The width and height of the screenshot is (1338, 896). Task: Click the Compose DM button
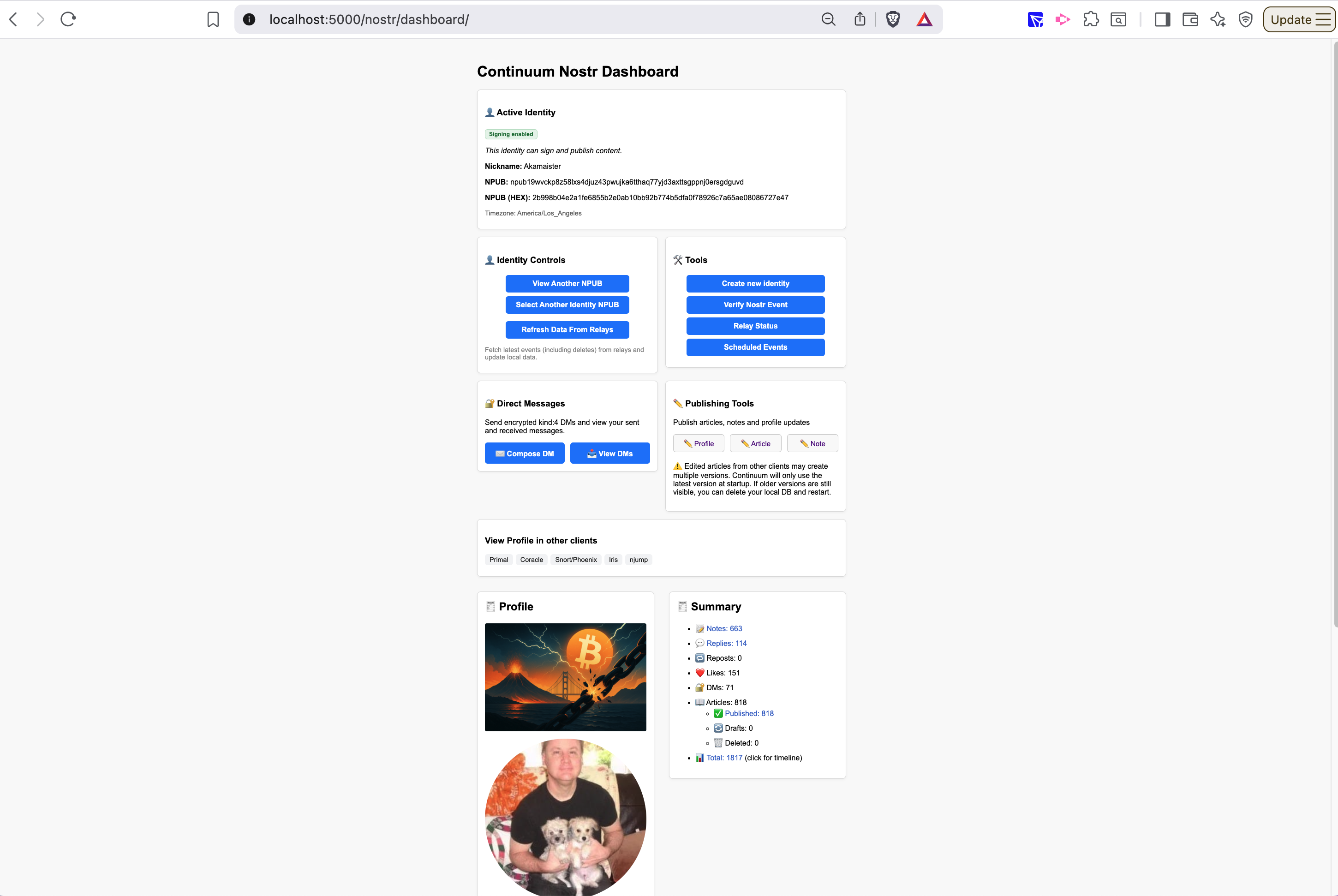pyautogui.click(x=524, y=453)
